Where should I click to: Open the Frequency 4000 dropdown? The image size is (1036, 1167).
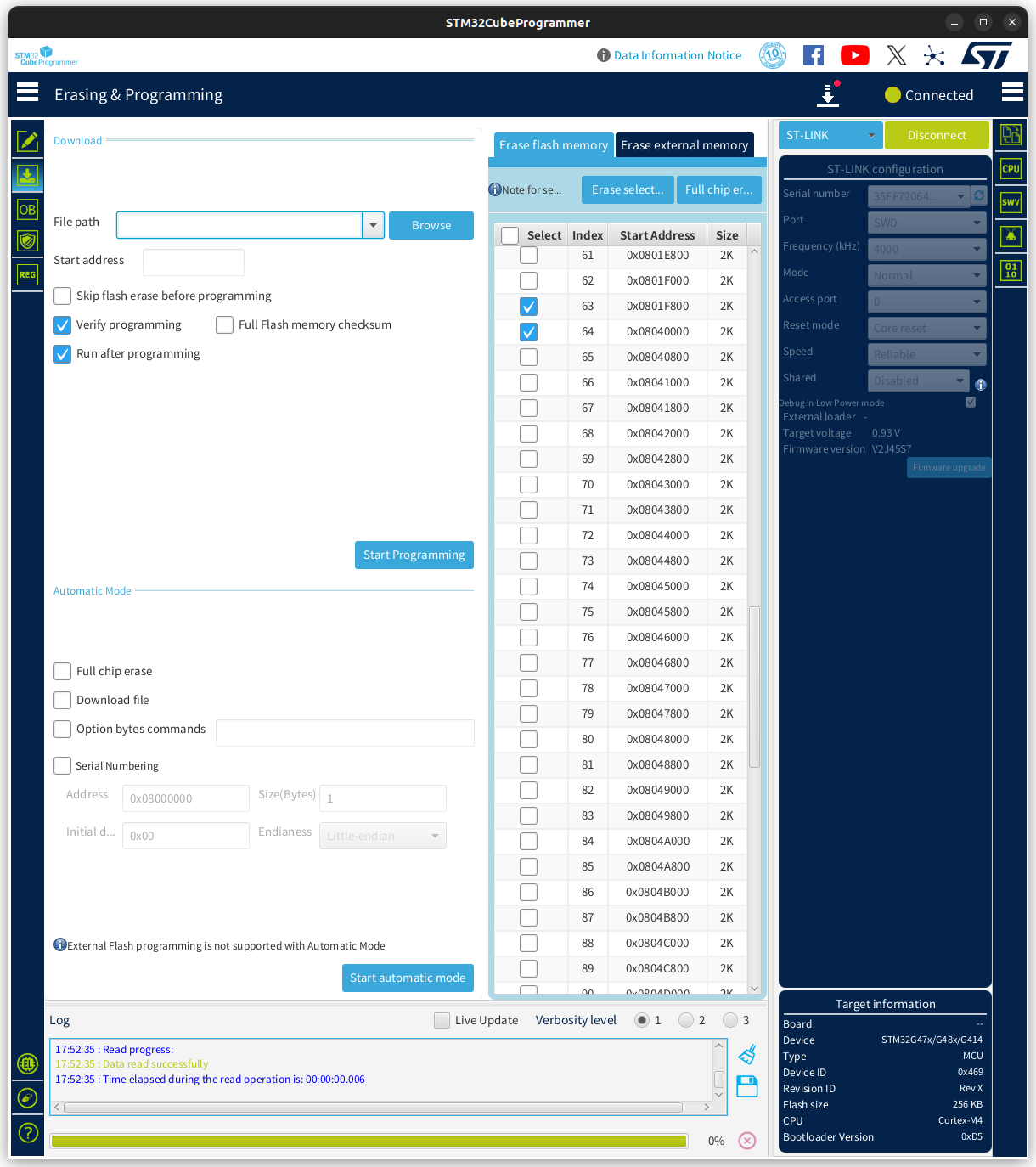click(x=927, y=249)
